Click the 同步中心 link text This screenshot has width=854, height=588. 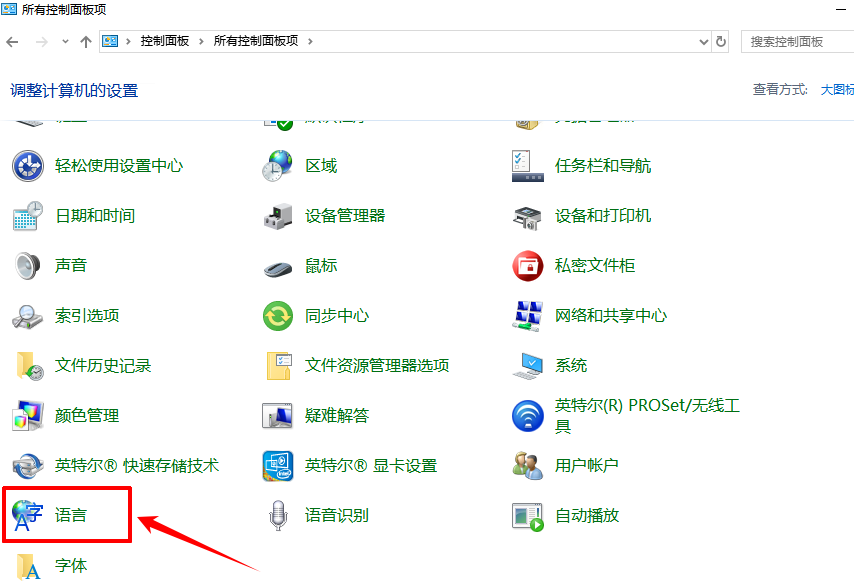point(337,316)
